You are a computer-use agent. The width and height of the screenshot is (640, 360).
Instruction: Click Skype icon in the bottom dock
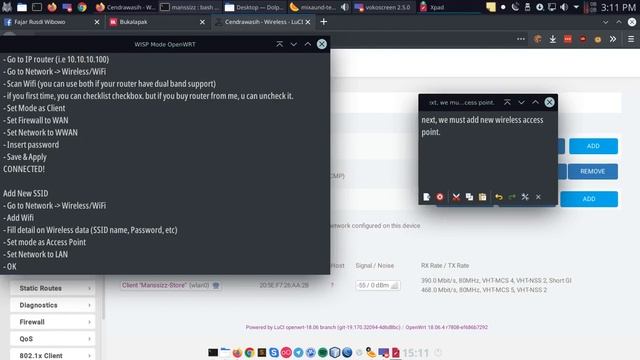pos(274,352)
